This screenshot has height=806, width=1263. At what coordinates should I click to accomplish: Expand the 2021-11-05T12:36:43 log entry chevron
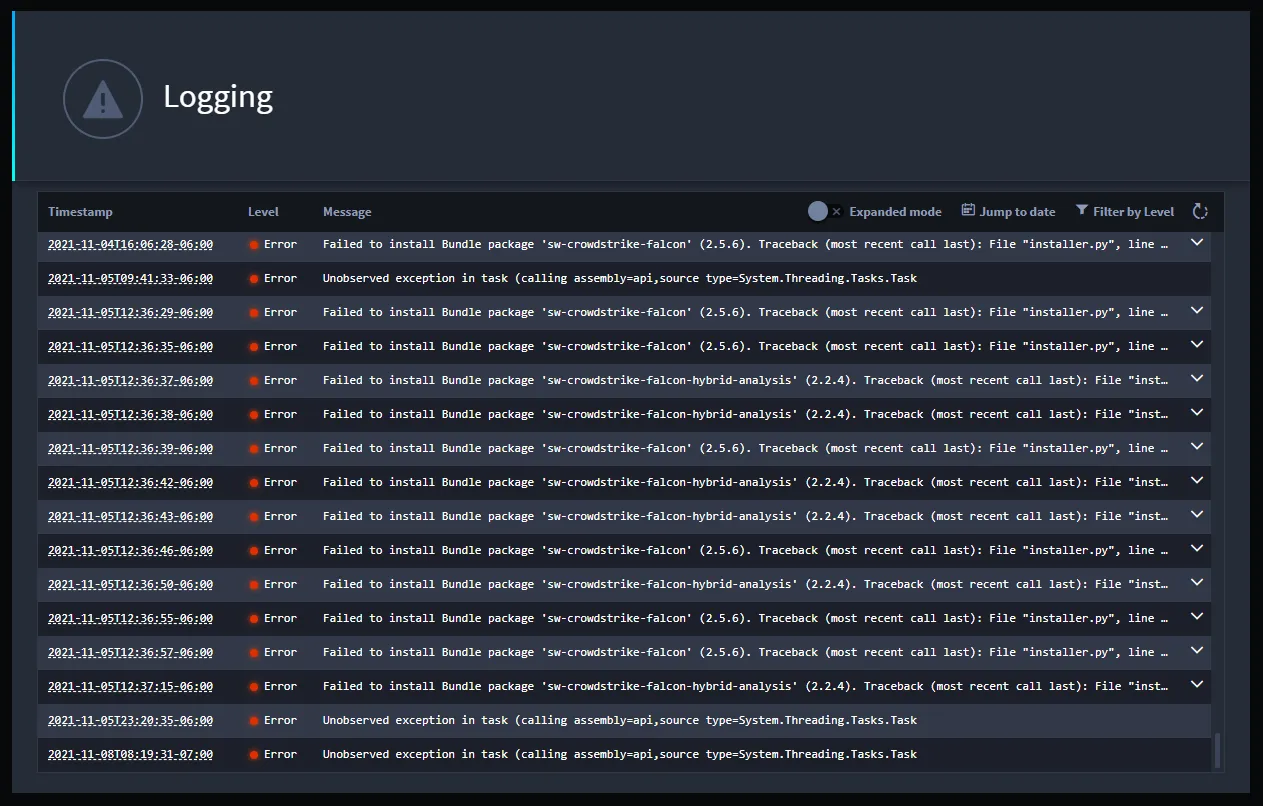tap(1196, 515)
